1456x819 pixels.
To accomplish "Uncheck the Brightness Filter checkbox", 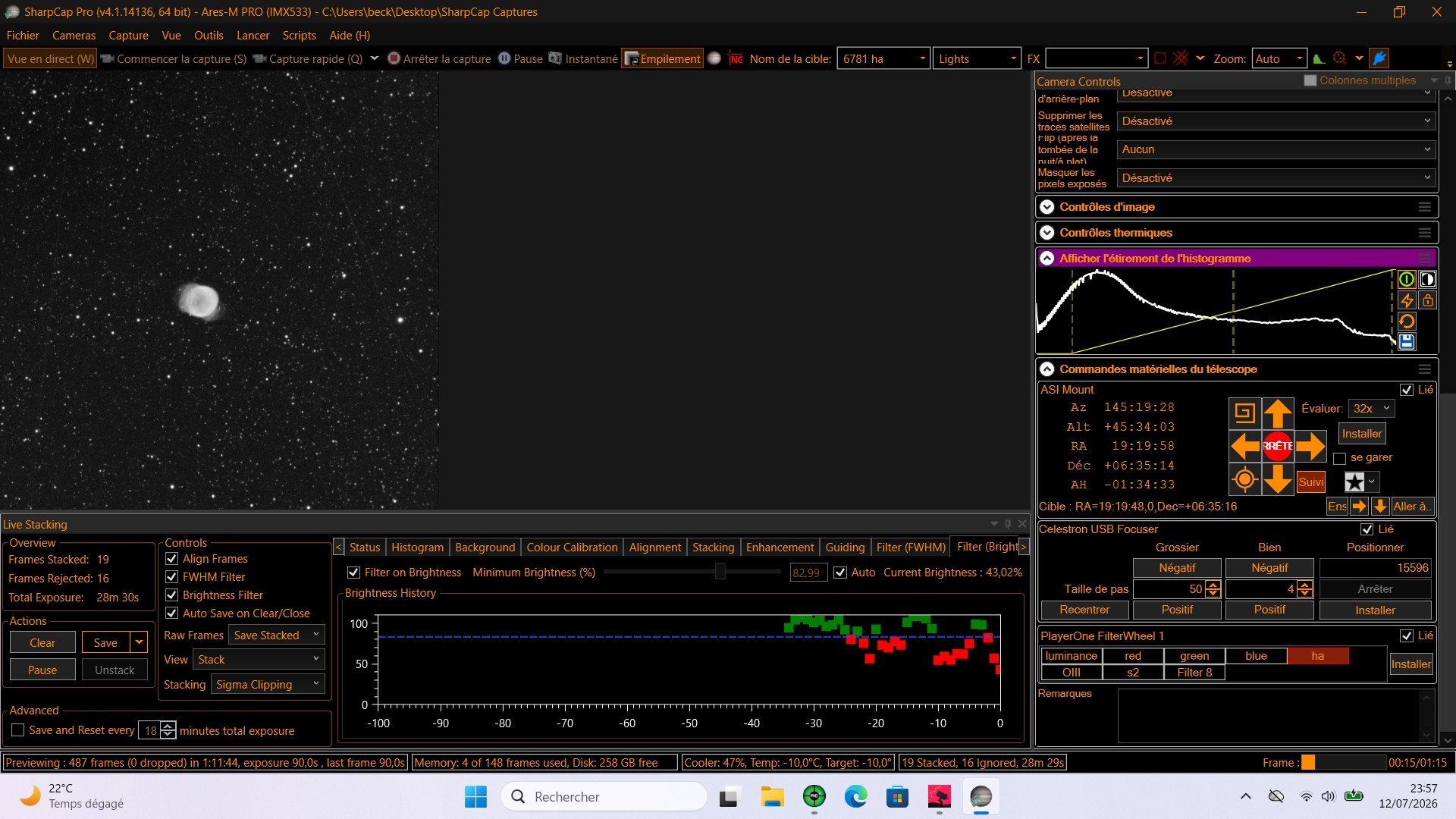I will click(x=171, y=595).
